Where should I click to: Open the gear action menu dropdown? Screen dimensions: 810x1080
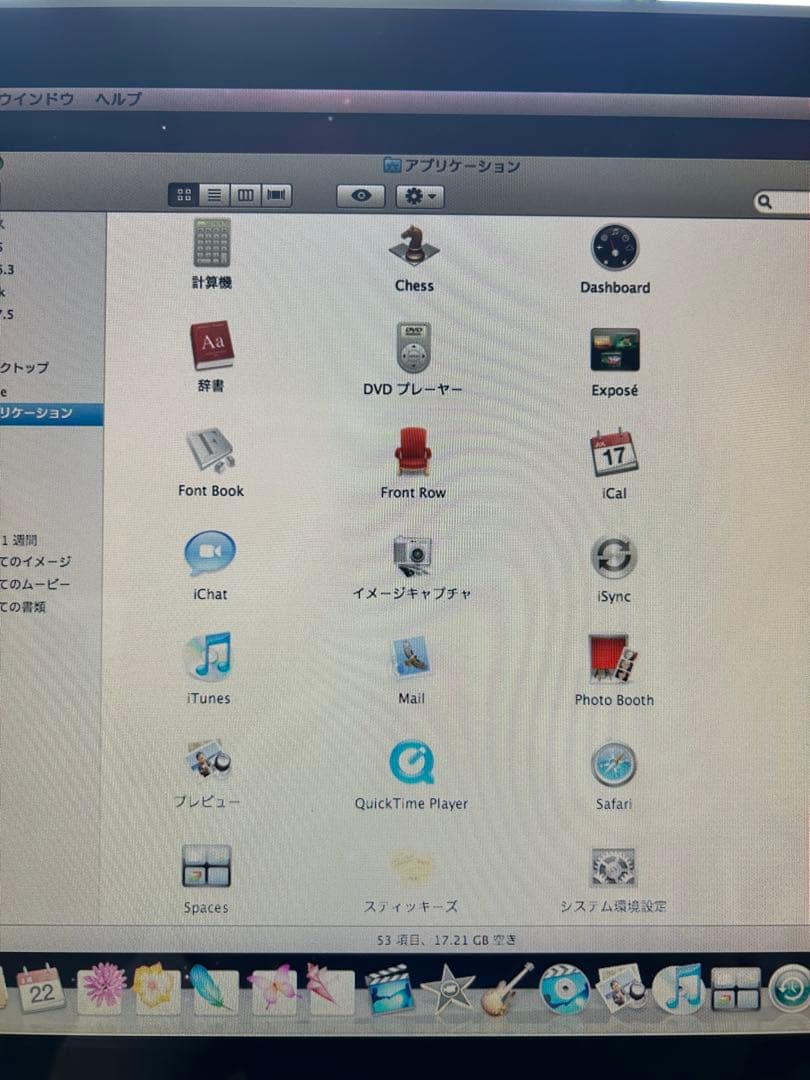pos(420,197)
